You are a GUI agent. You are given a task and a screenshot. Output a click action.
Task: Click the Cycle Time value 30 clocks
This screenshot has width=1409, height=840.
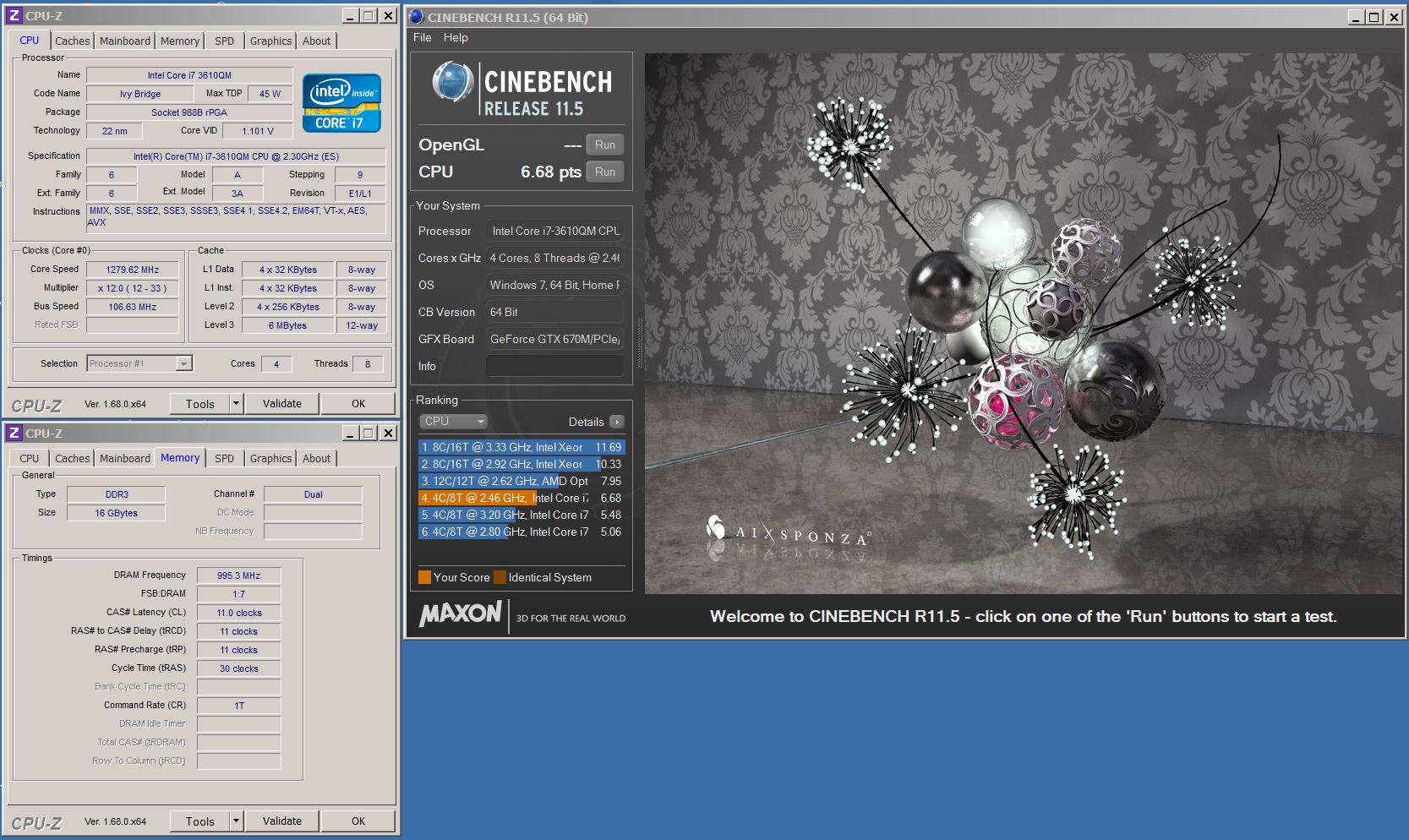point(239,668)
